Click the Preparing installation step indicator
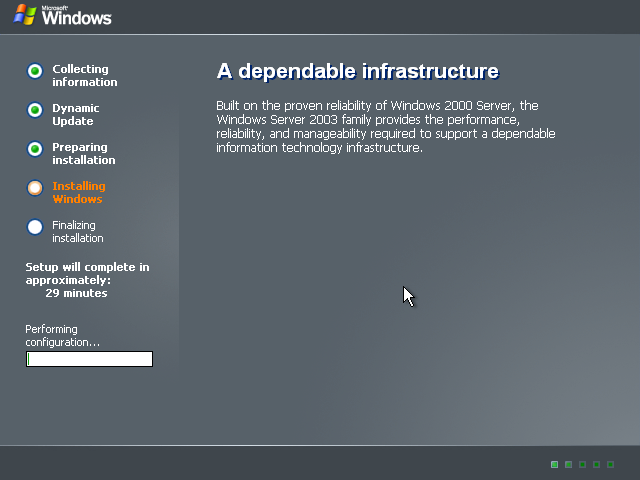This screenshot has height=480, width=640. coord(35,149)
